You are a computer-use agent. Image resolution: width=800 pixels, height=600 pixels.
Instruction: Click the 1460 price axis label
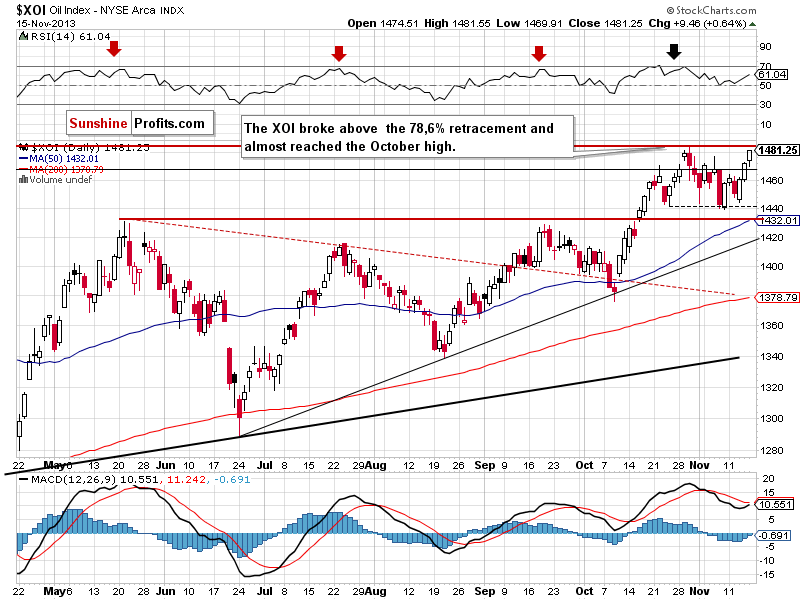pos(770,181)
